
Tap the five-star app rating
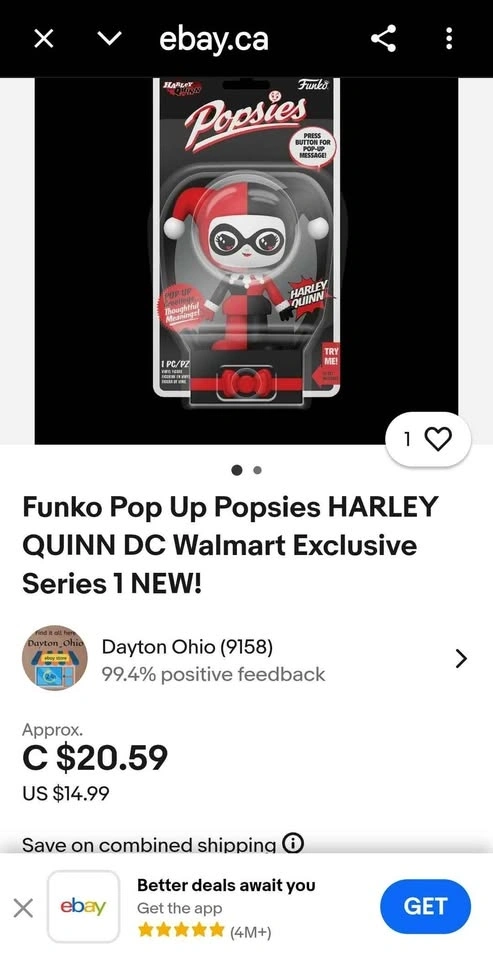(181, 931)
